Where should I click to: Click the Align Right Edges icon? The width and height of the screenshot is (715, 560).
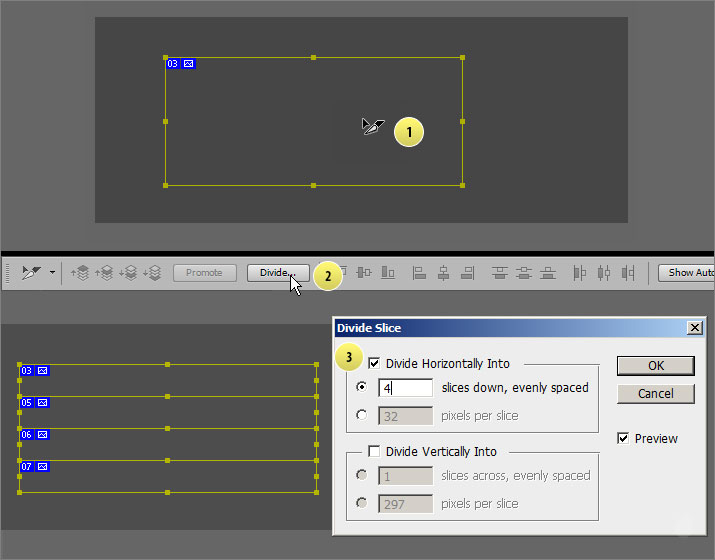467,272
